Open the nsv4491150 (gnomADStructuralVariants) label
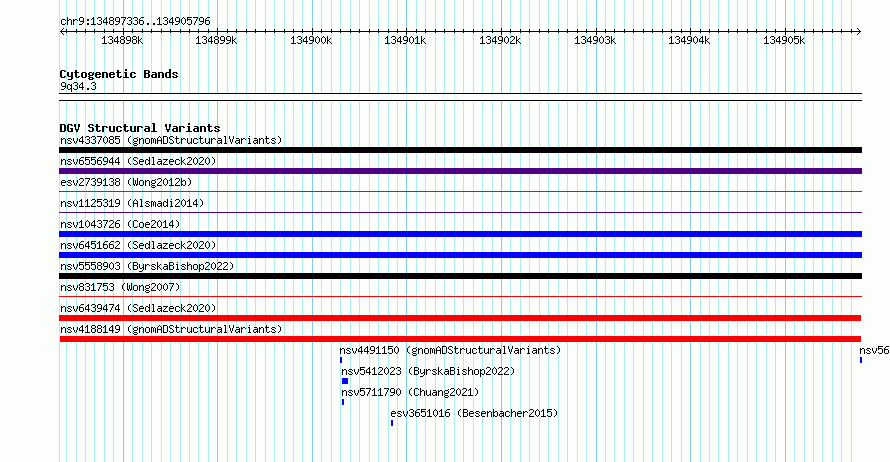This screenshot has width=890, height=462. [x=450, y=350]
